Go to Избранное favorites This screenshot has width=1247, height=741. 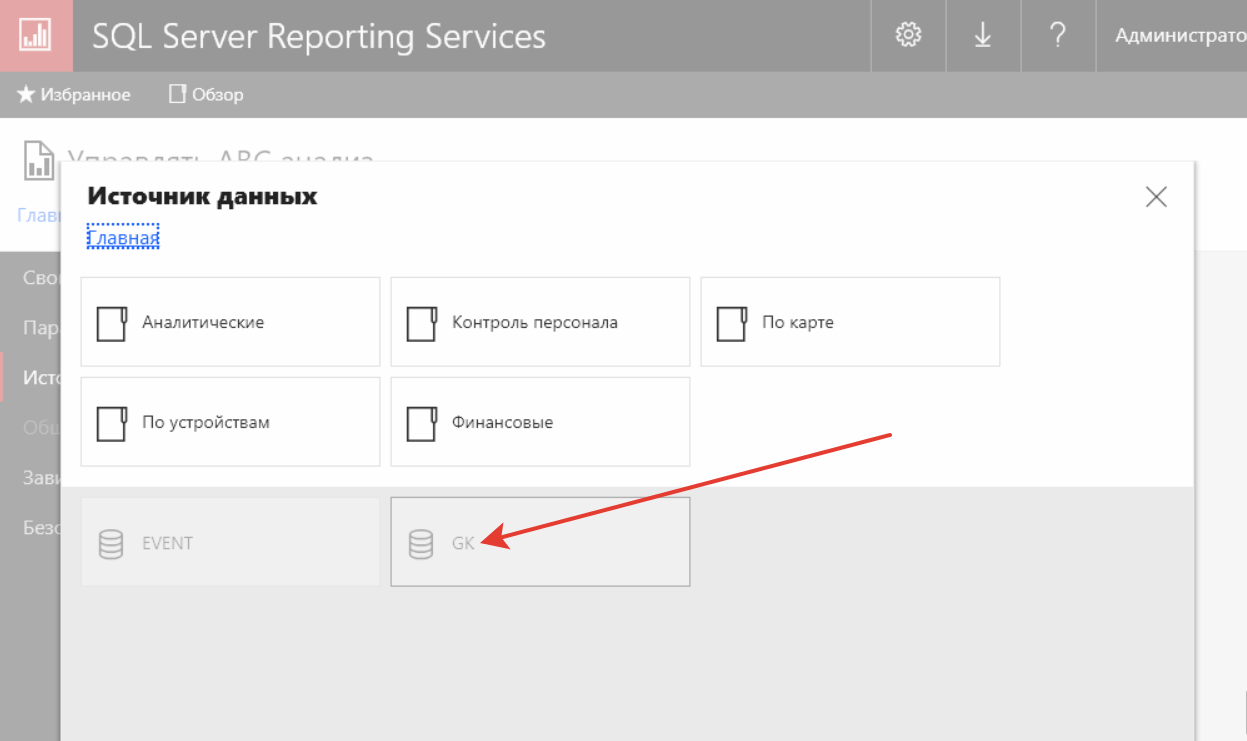coord(74,95)
